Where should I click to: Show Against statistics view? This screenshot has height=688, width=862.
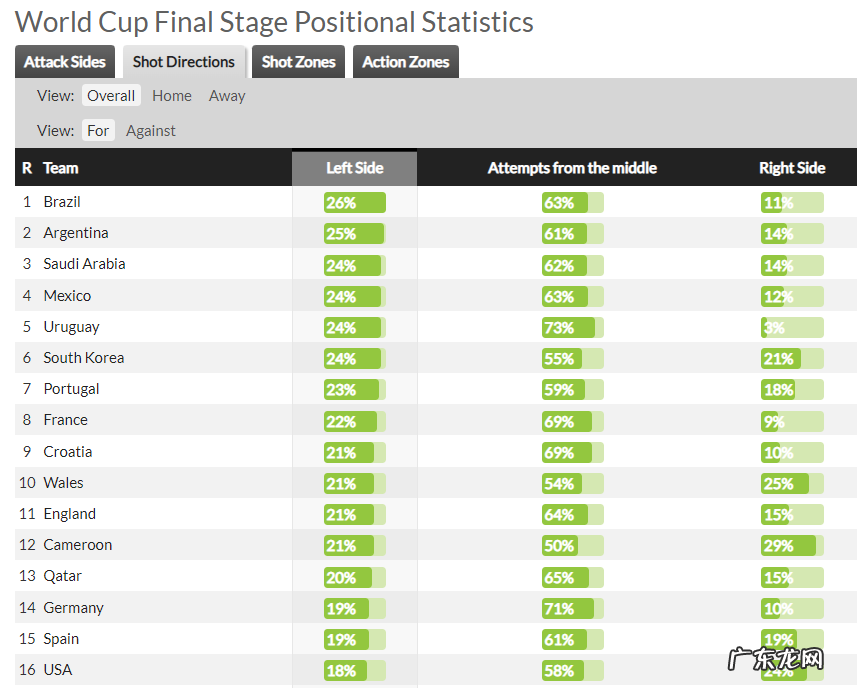pyautogui.click(x=151, y=130)
